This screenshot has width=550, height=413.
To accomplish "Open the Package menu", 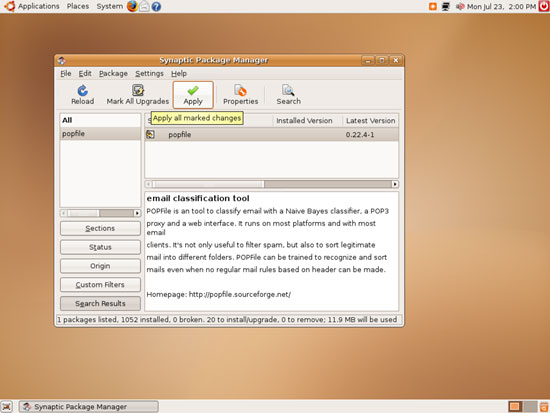I will click(x=113, y=73).
